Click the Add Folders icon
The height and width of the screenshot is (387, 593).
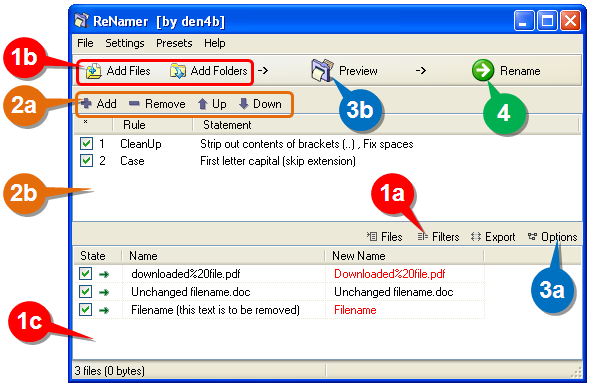[177, 71]
